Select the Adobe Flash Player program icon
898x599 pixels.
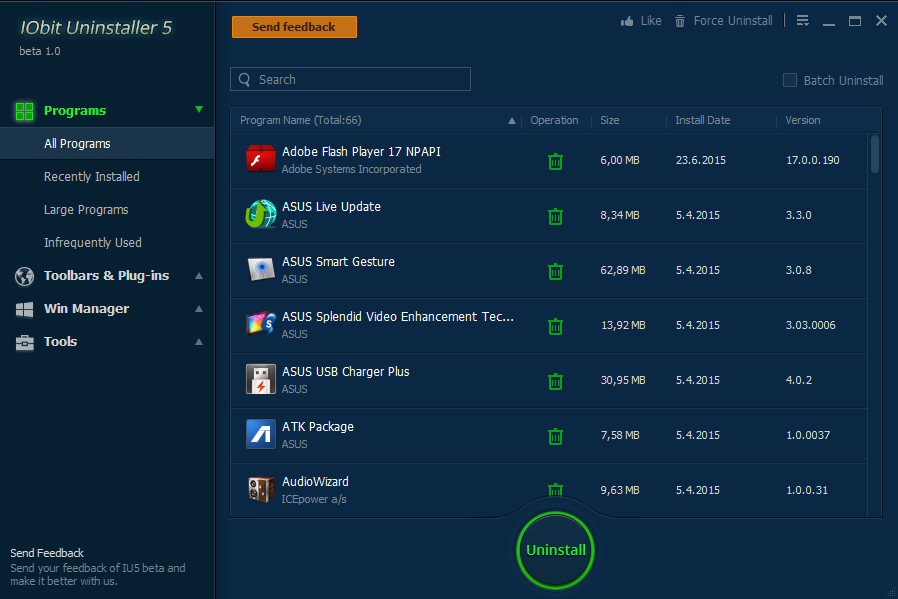261,159
